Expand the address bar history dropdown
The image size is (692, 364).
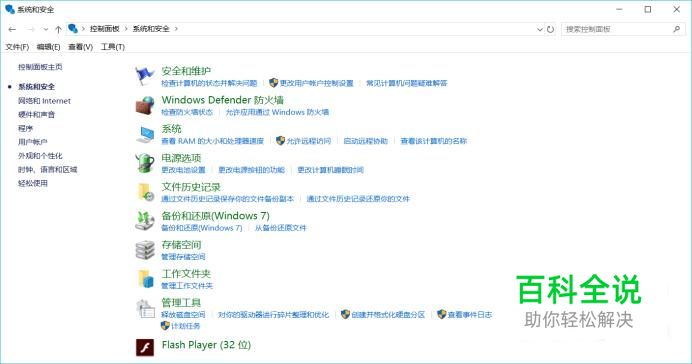(x=539, y=29)
